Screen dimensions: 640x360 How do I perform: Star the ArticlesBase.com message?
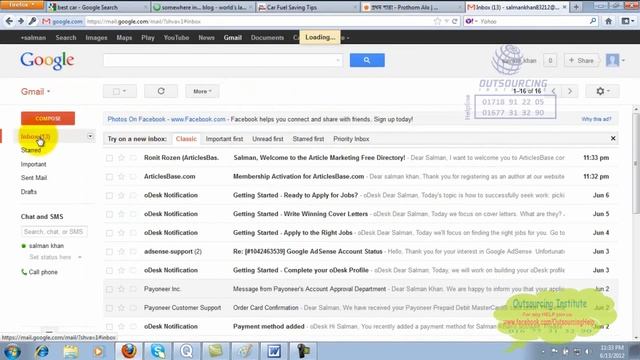pos(121,176)
